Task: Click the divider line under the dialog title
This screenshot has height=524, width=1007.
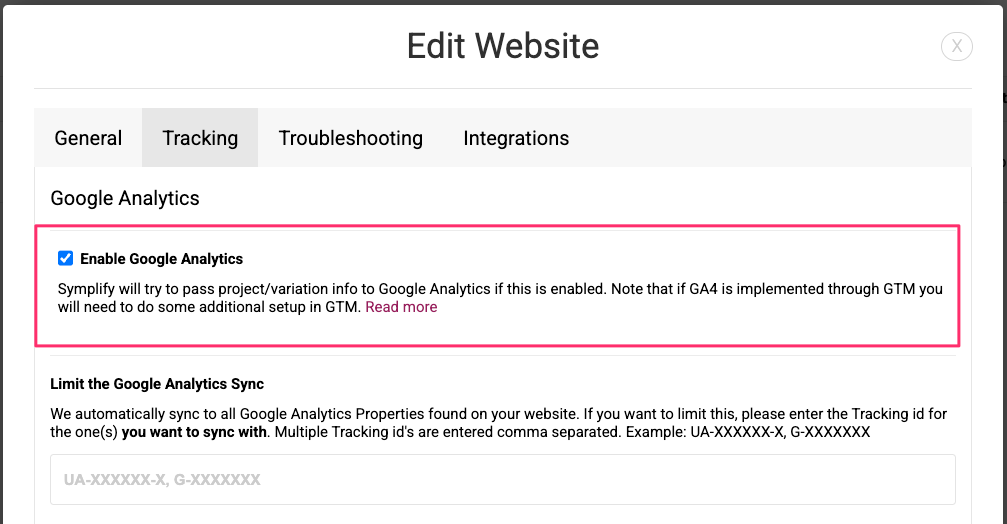Action: (503, 89)
